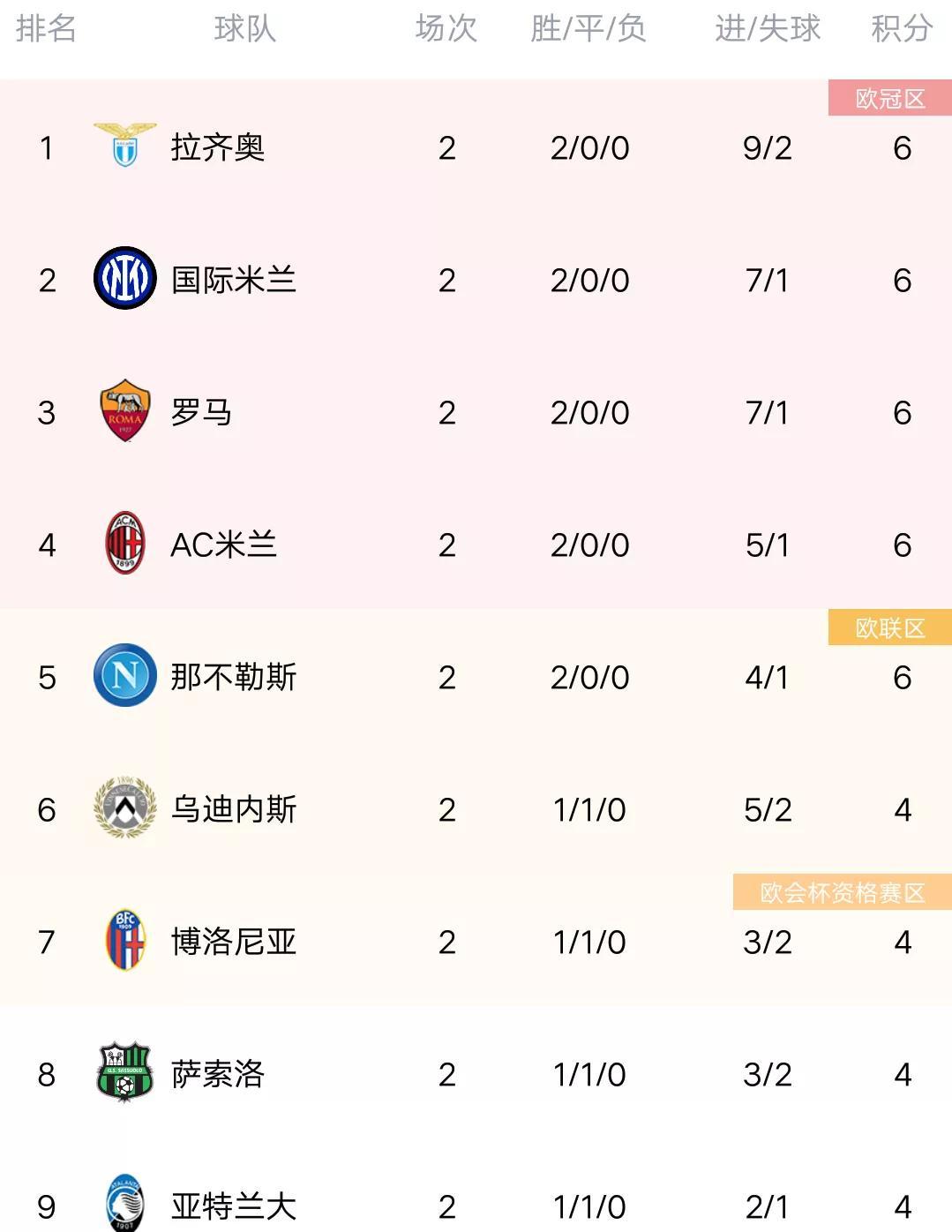952x1232 pixels.
Task: Click the 进/失球 goals column header
Action: click(768, 29)
